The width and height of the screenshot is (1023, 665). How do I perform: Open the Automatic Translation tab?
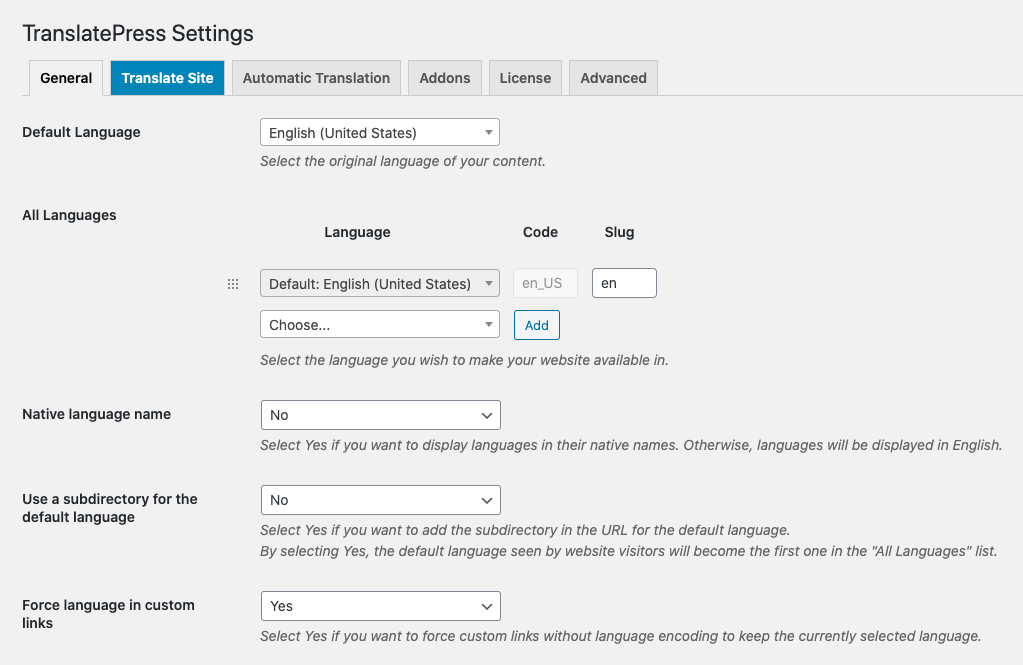316,78
